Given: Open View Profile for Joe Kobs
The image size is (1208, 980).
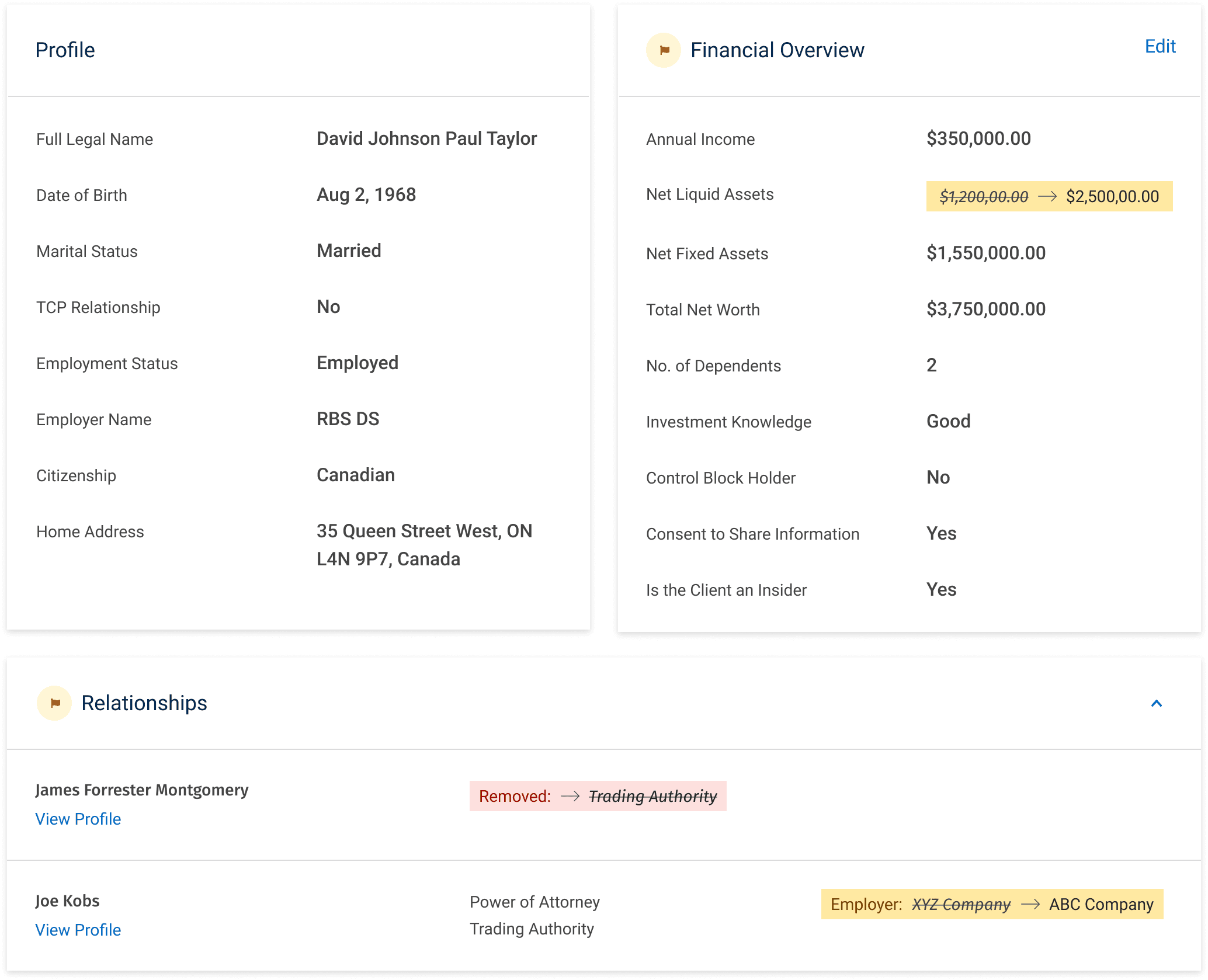Looking at the screenshot, I should (78, 930).
